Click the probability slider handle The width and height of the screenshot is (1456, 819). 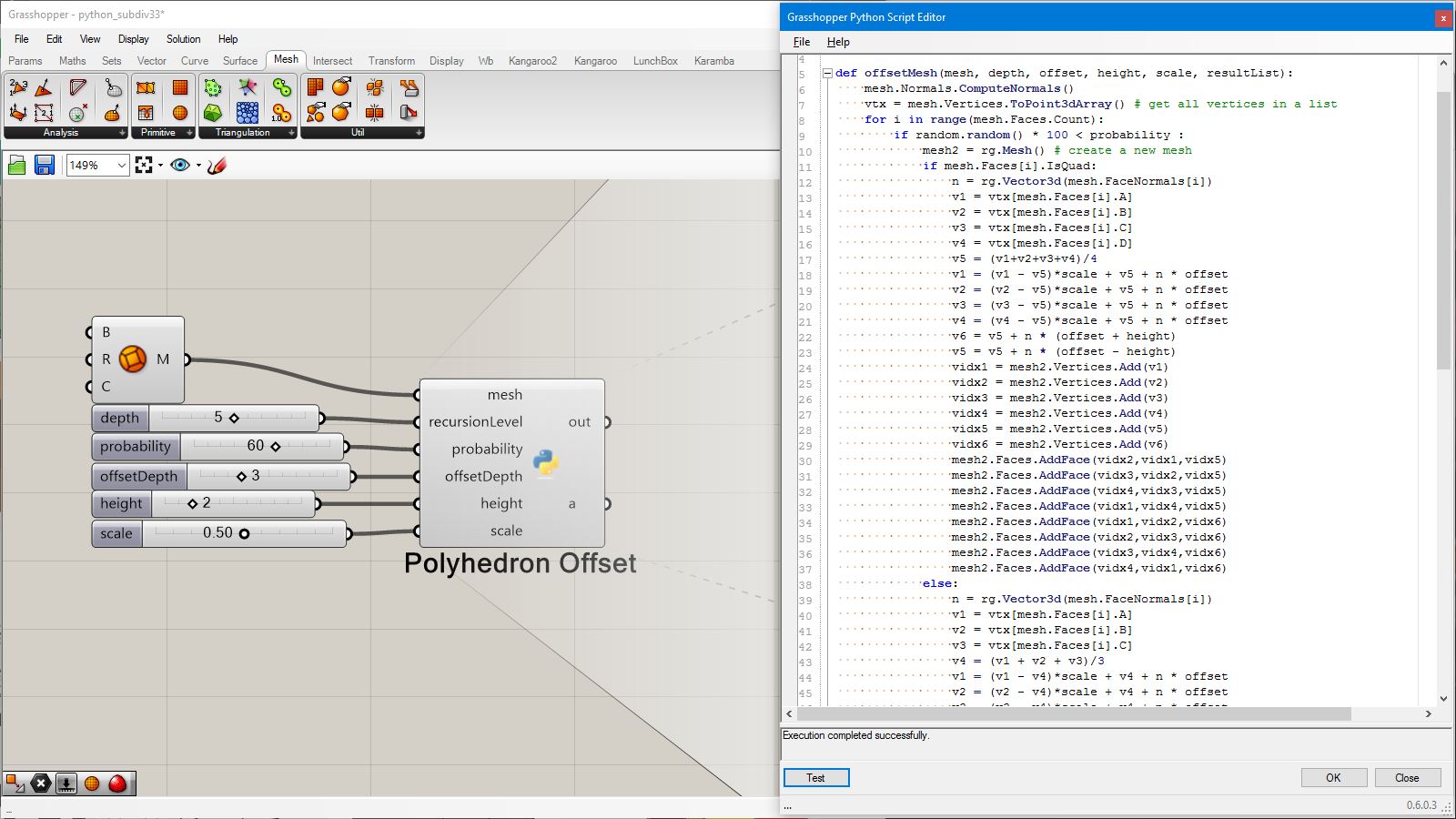pyautogui.click(x=276, y=446)
